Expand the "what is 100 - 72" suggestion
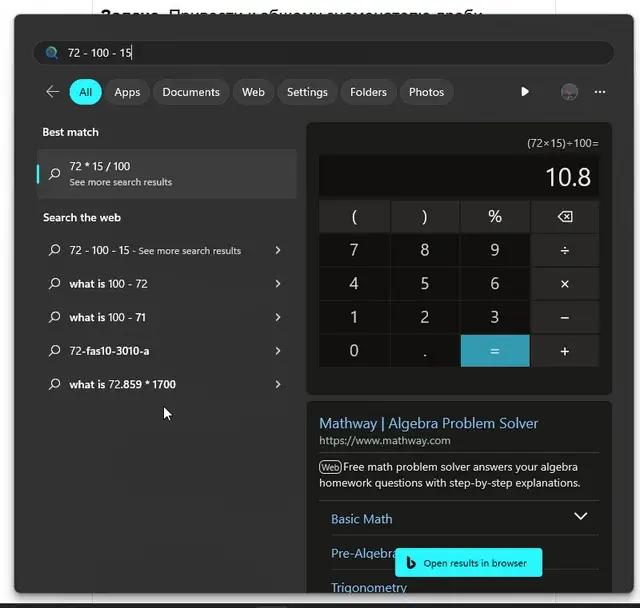The width and height of the screenshot is (640, 608). click(x=278, y=284)
